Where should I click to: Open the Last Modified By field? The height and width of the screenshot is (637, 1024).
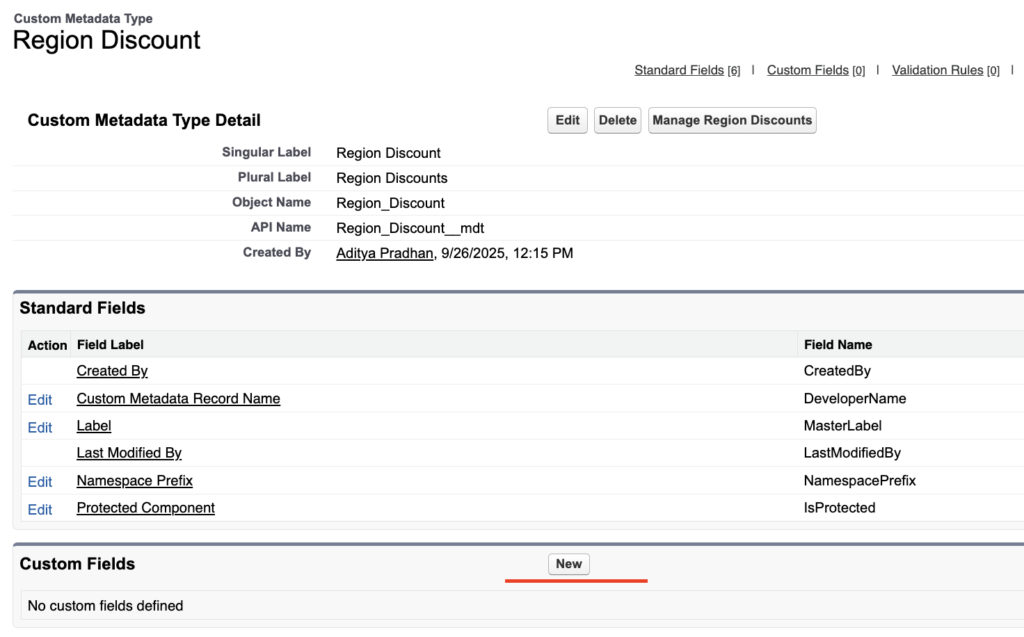pos(128,452)
